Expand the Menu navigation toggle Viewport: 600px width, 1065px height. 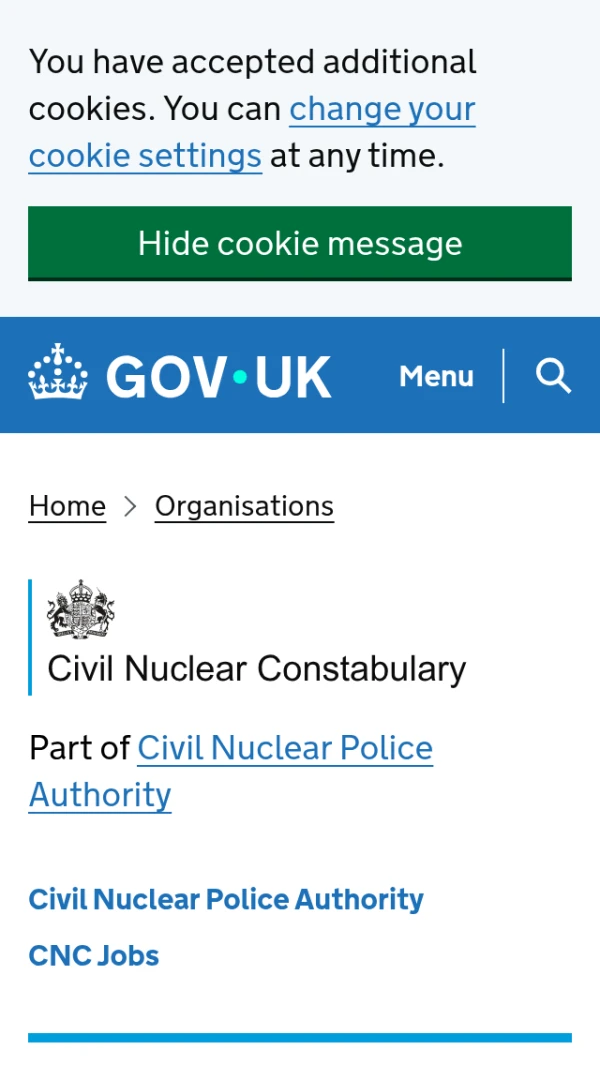pyautogui.click(x=436, y=376)
